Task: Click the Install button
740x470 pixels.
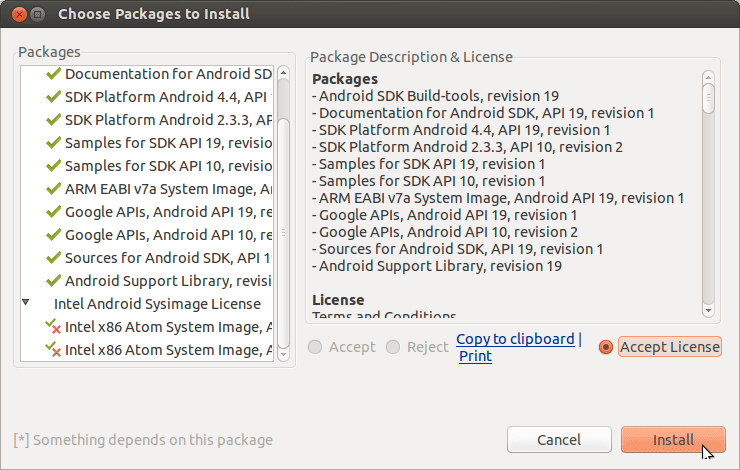Action: click(673, 440)
